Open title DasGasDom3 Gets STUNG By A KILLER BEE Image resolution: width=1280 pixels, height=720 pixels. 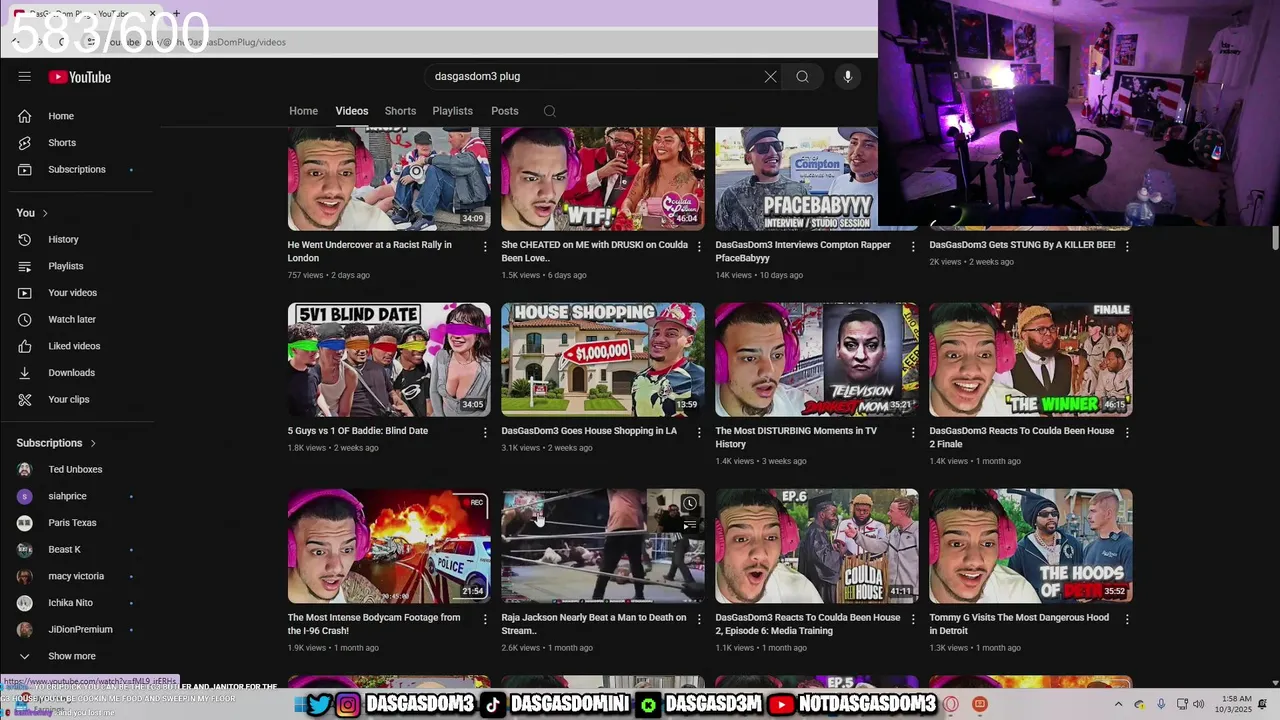pos(1022,245)
